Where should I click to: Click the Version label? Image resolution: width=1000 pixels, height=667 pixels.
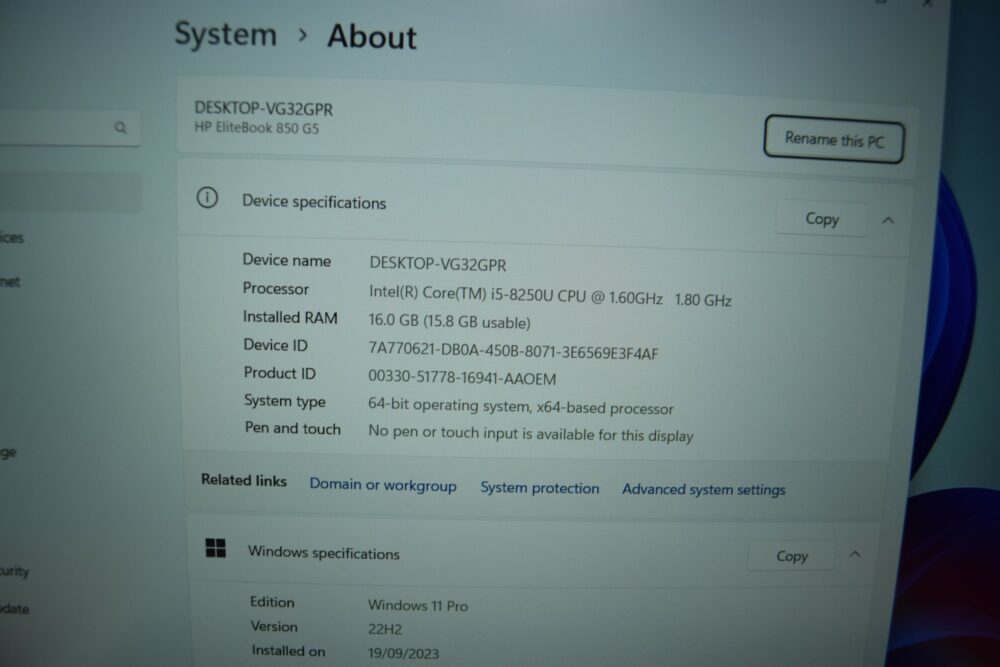pyautogui.click(x=274, y=626)
